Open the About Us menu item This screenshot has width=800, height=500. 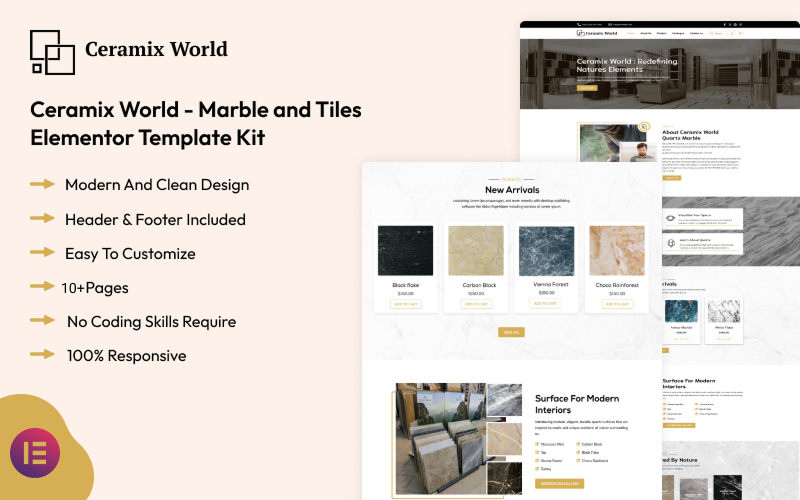[645, 33]
